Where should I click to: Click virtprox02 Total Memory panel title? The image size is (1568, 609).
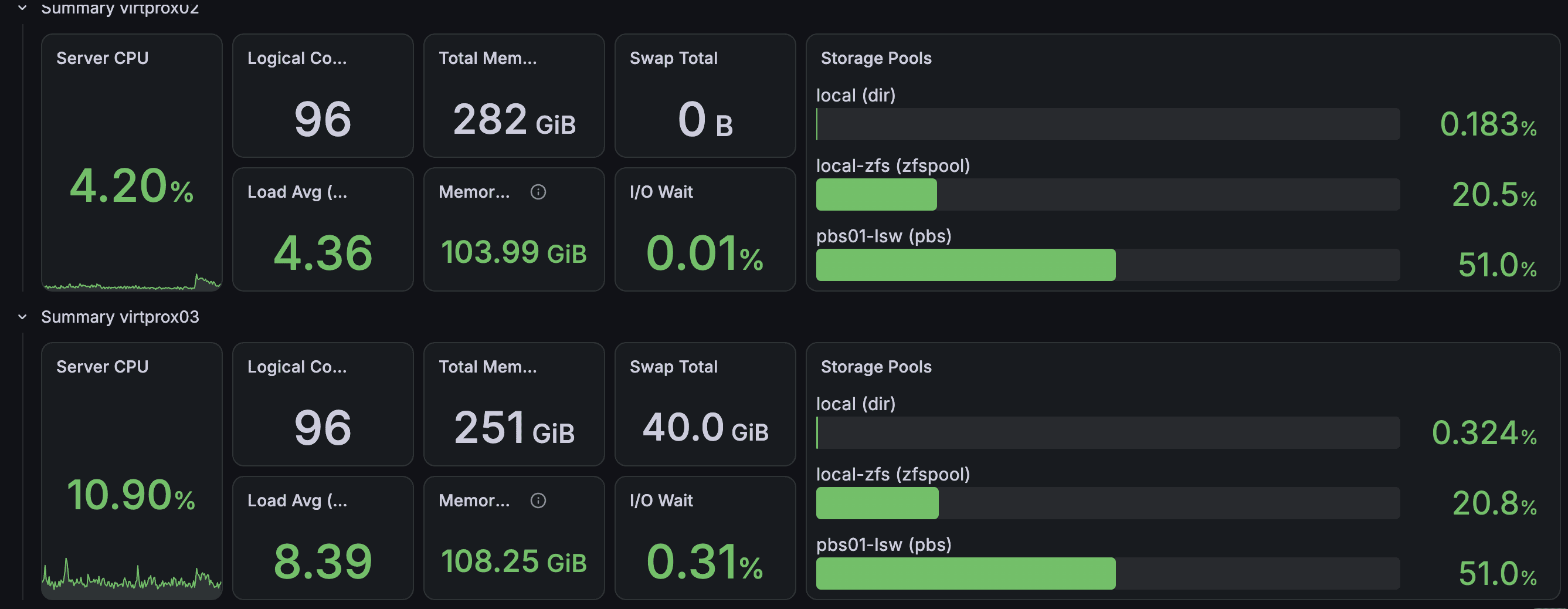(x=487, y=58)
